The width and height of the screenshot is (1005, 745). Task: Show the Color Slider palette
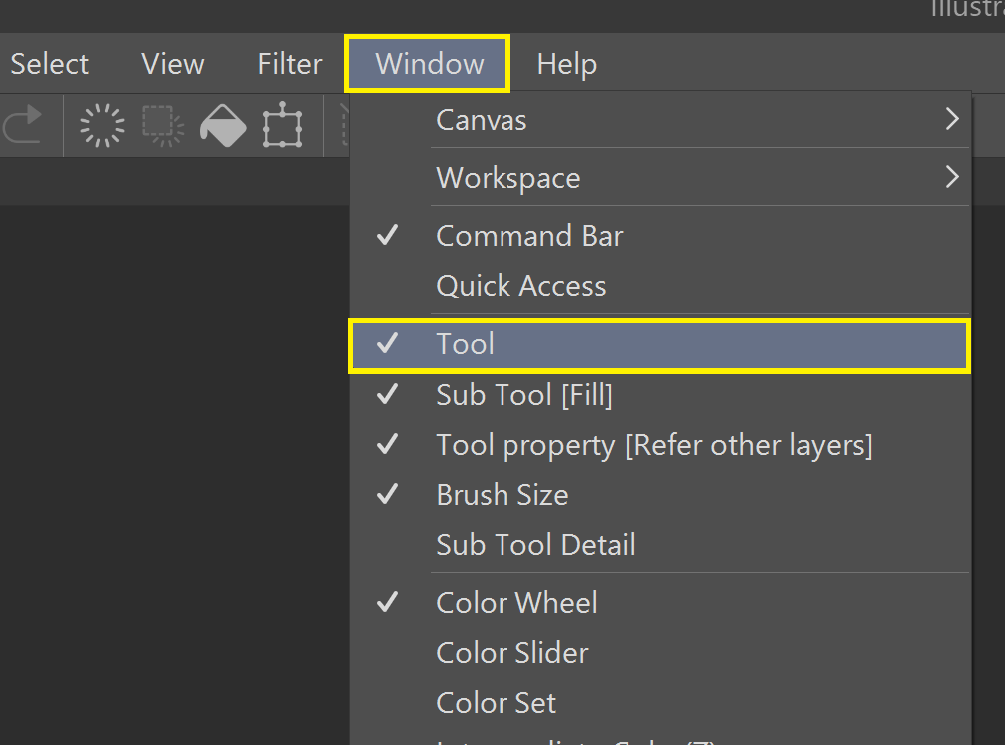(x=512, y=653)
